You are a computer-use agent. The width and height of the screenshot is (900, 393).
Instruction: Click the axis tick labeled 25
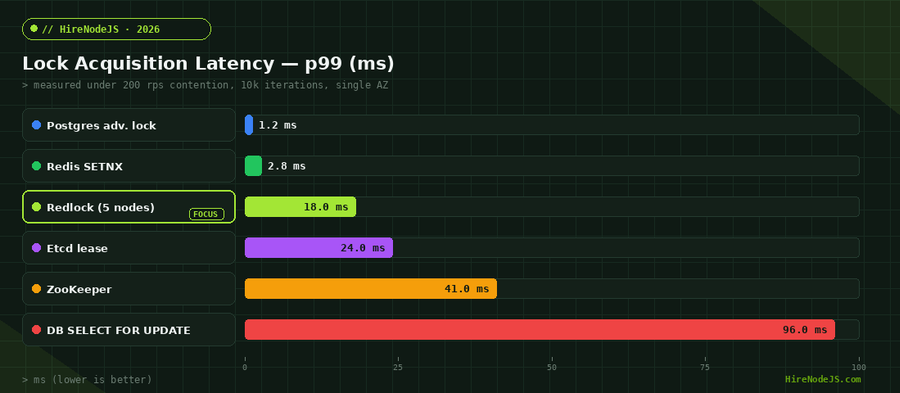click(x=398, y=367)
